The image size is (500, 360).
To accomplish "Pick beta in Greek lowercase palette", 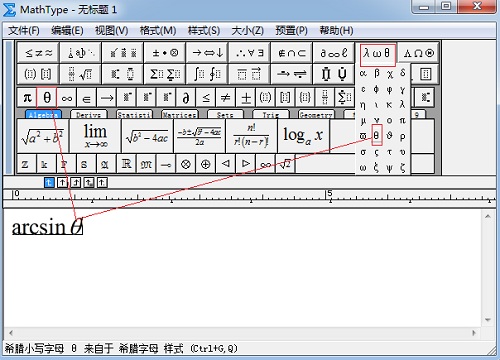I will [x=376, y=73].
